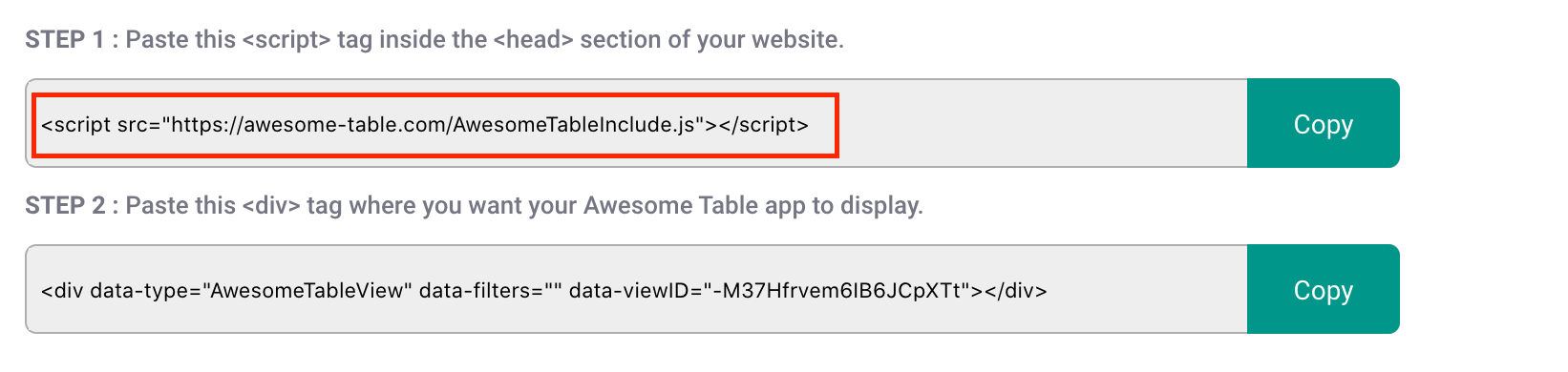Click the empty data-filters attribute

click(x=491, y=290)
